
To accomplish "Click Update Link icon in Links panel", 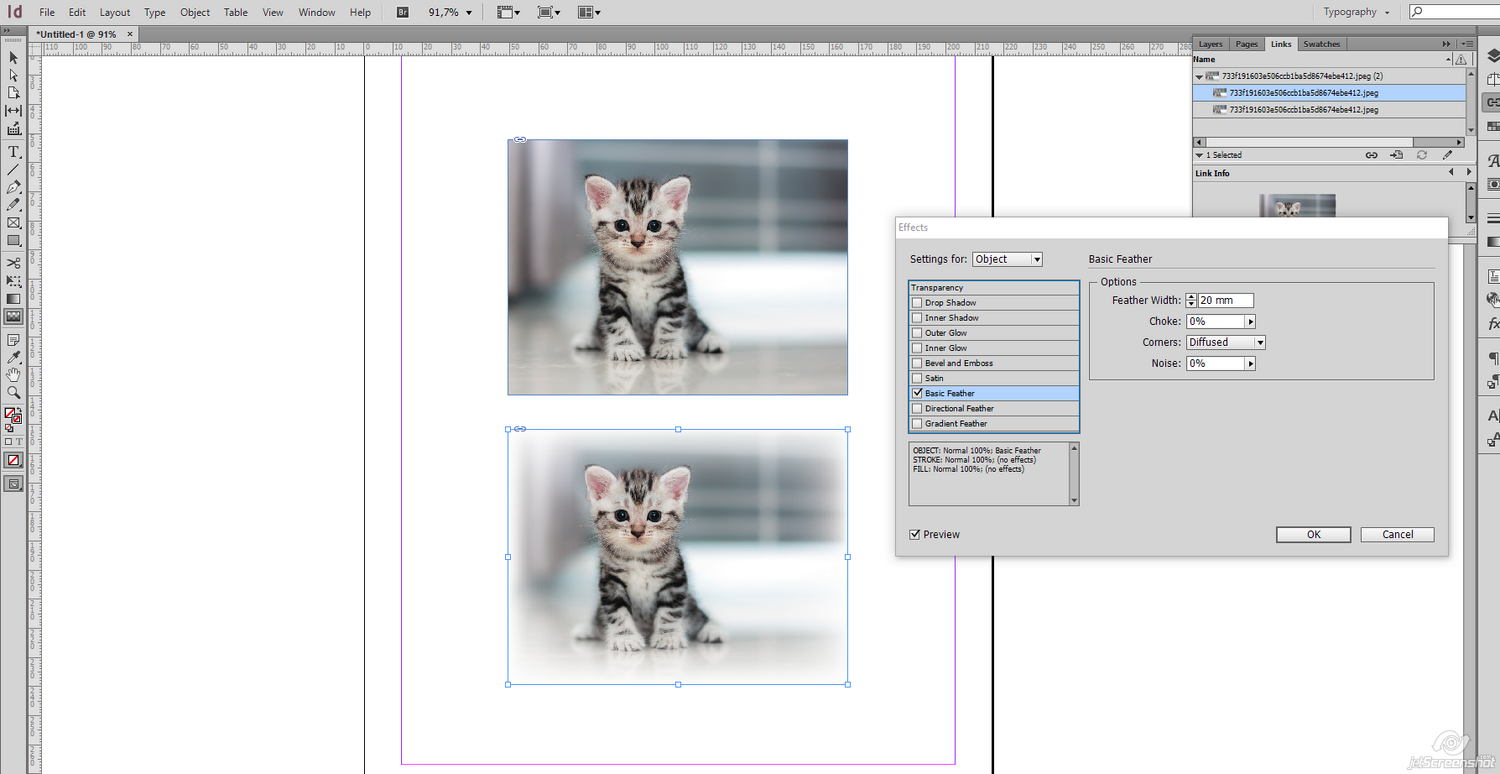I will [1422, 155].
